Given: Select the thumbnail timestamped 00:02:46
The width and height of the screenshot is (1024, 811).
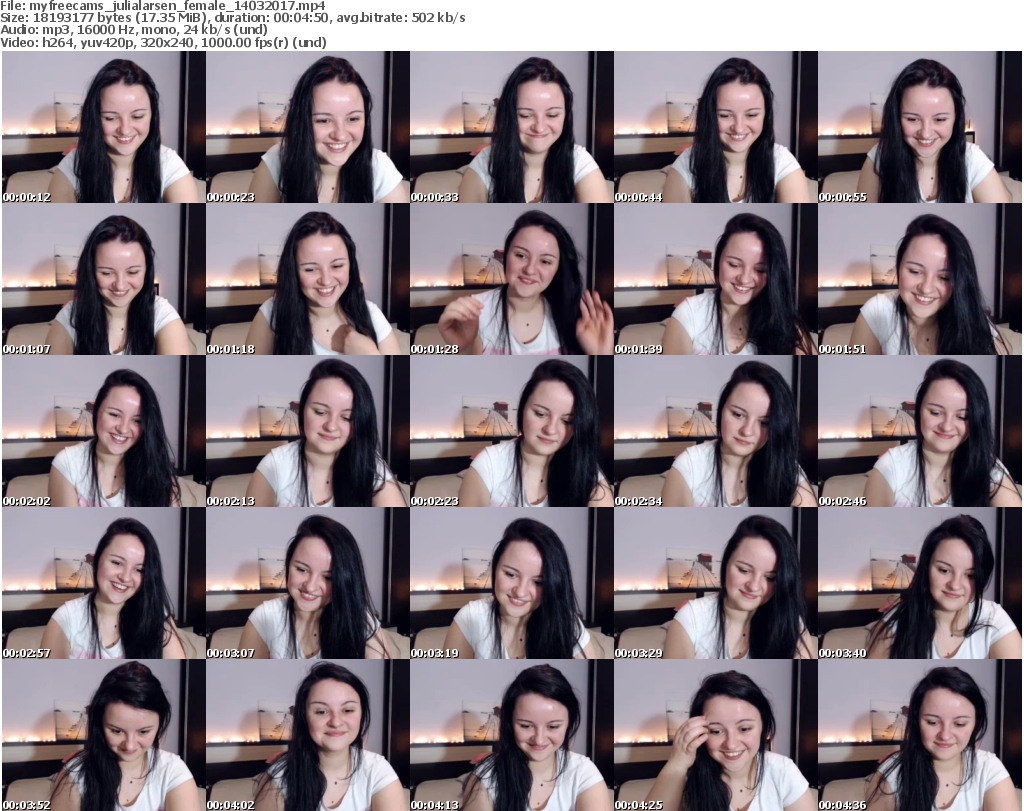Looking at the screenshot, I should 920,431.
